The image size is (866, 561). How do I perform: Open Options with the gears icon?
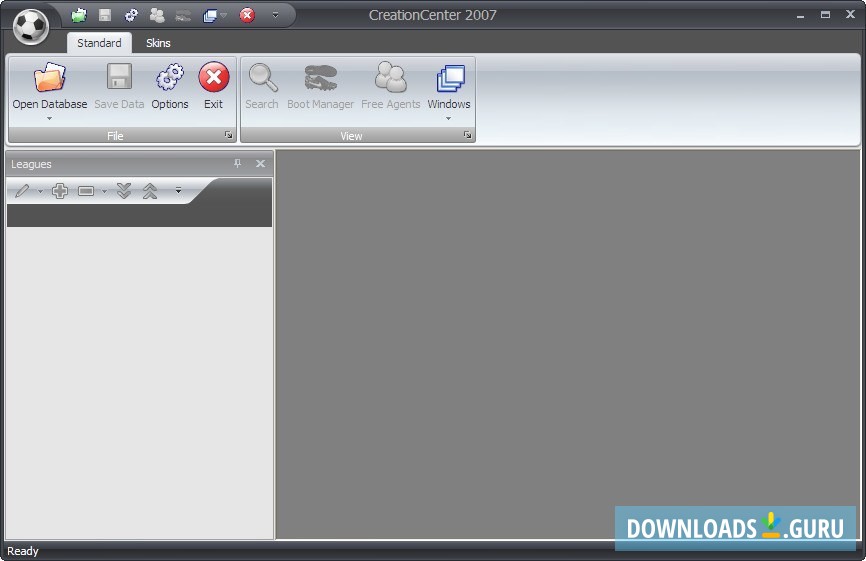170,87
